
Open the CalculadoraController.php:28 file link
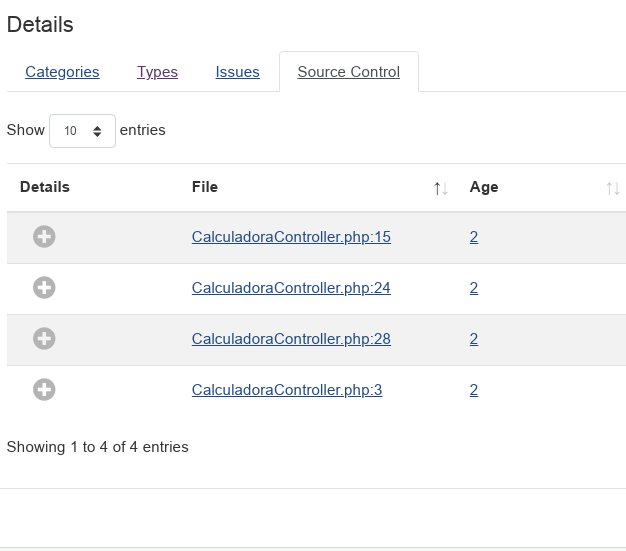pos(291,339)
